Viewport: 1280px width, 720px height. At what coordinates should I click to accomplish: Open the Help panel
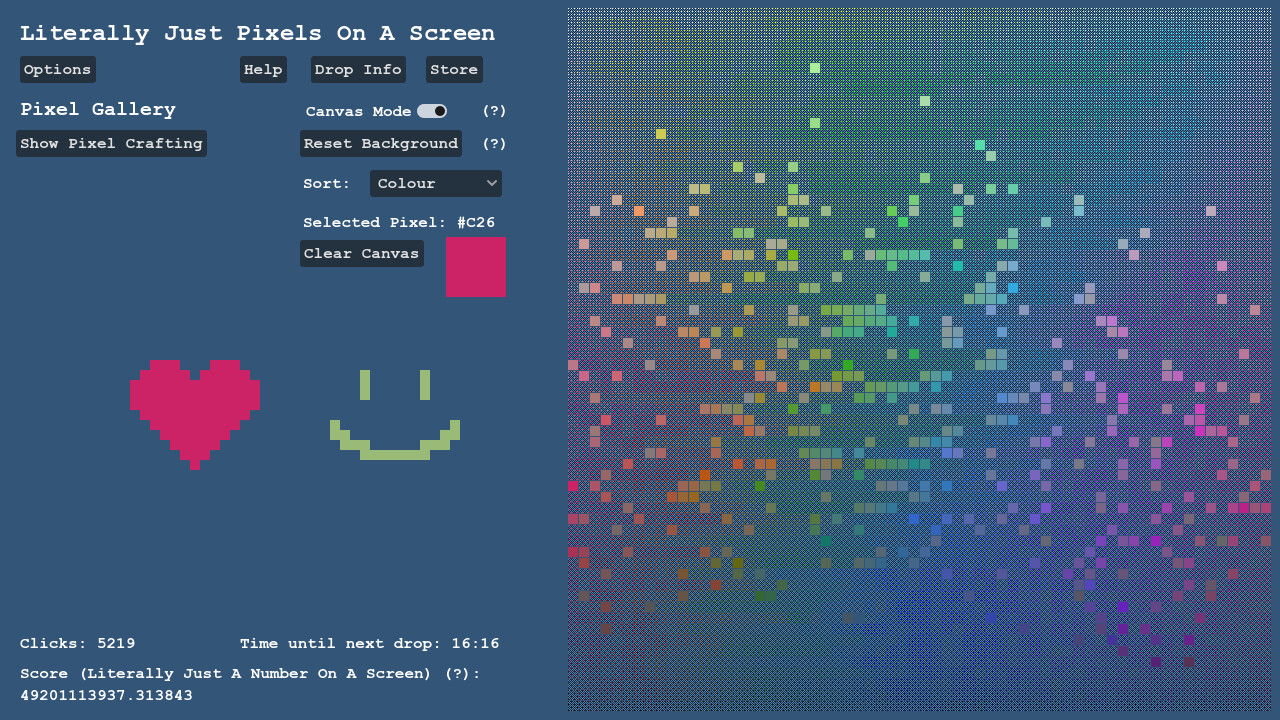262,69
